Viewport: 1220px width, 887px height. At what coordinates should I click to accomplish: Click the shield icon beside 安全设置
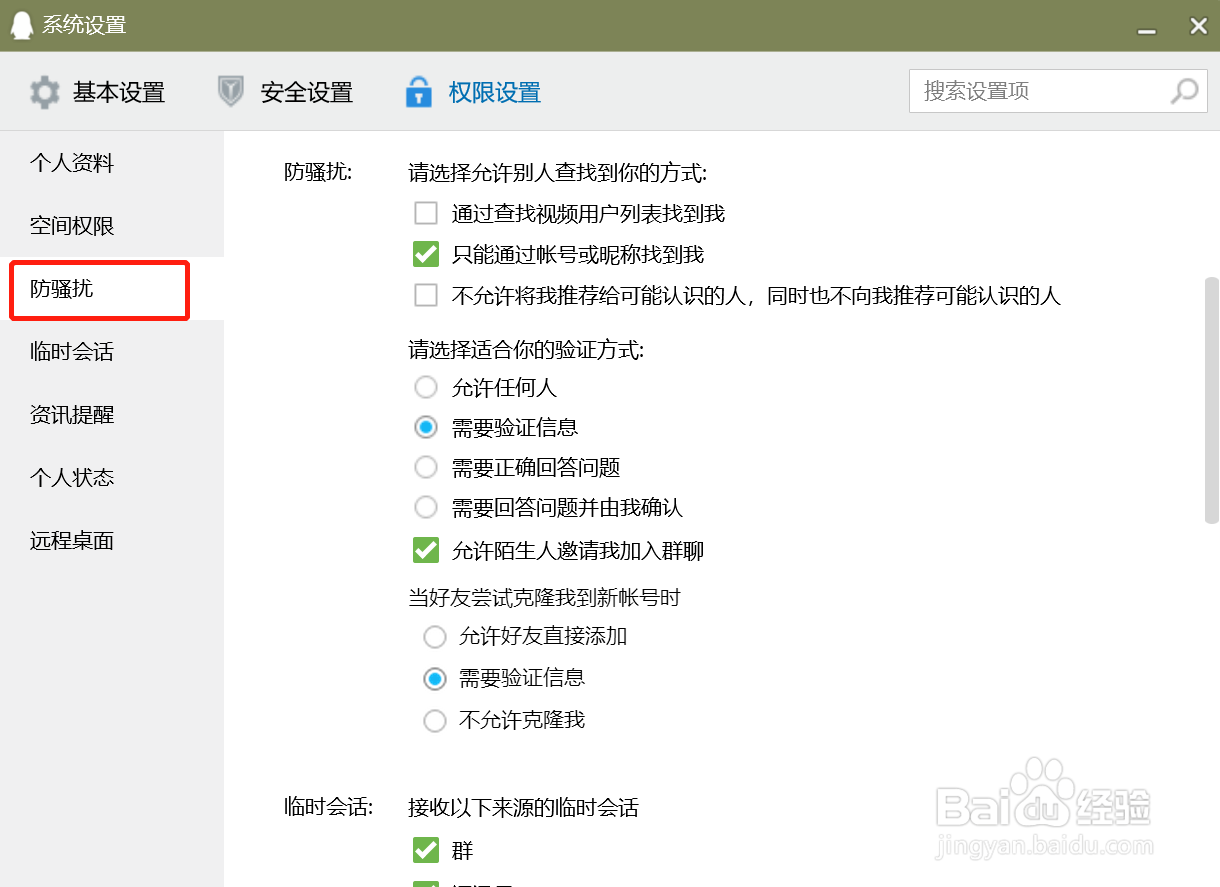point(231,91)
